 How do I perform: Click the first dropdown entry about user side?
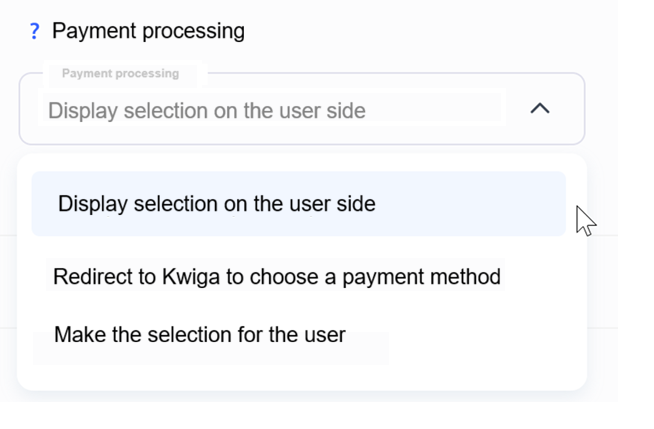click(216, 204)
